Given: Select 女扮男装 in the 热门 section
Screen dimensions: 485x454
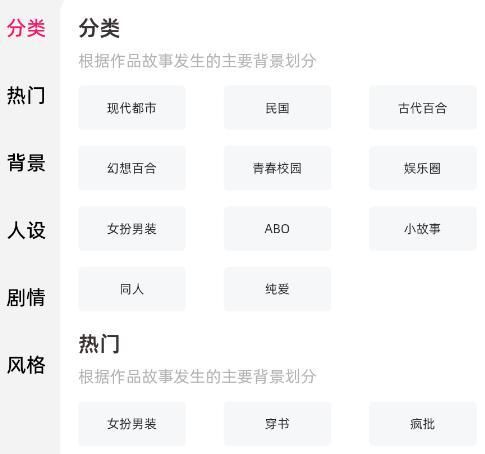Looking at the screenshot, I should (132, 424).
